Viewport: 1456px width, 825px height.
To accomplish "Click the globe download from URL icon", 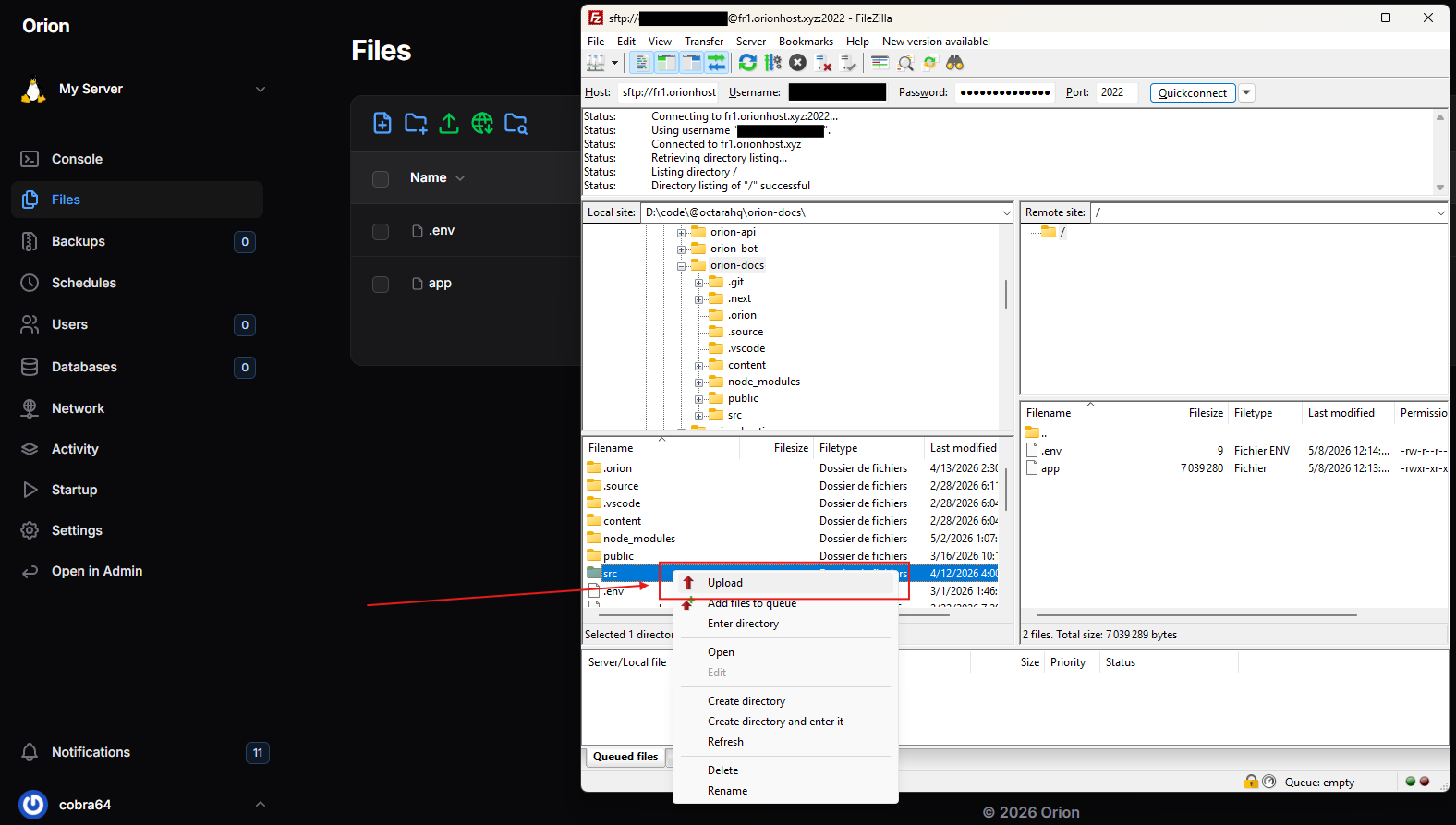I will click(482, 123).
